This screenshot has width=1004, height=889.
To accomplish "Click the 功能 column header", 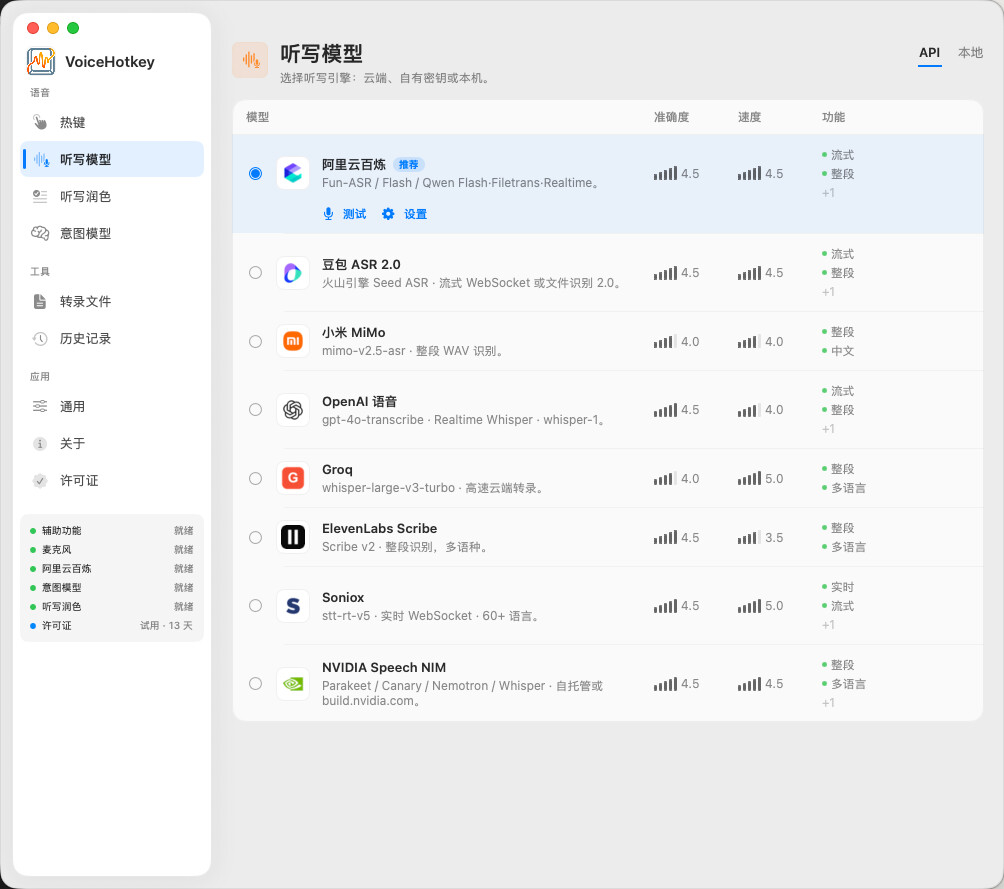I will coord(833,117).
